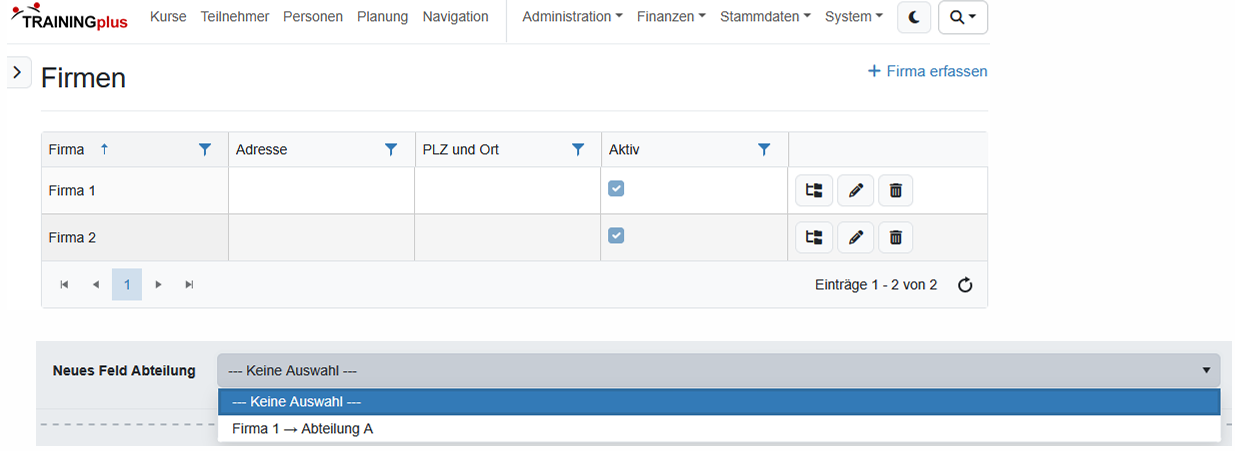Screen dimensions: 1235x451
Task: Click the filter icon in the Adresse column
Action: point(391,149)
